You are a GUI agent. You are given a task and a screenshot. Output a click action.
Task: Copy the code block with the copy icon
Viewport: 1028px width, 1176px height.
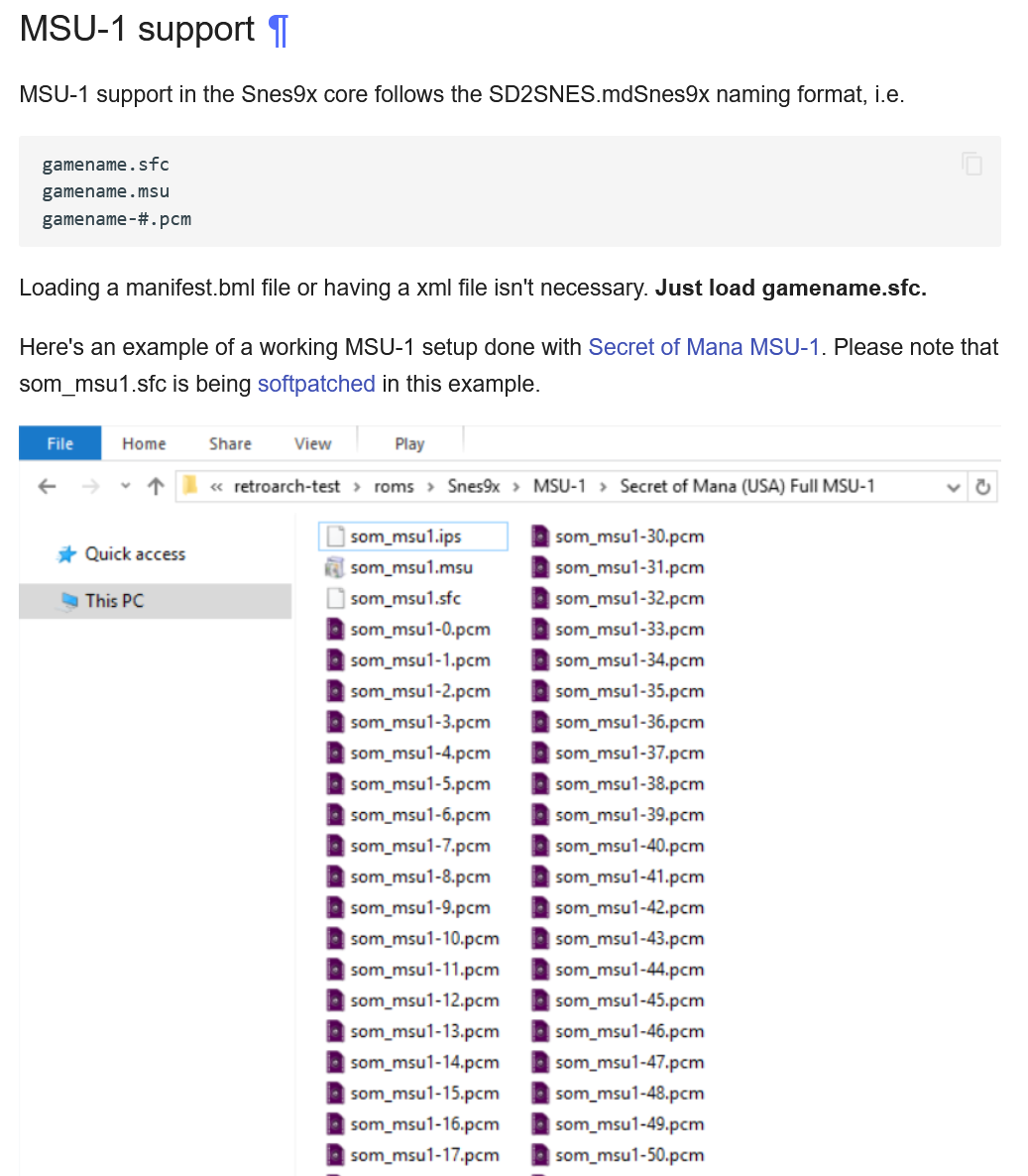click(x=971, y=164)
